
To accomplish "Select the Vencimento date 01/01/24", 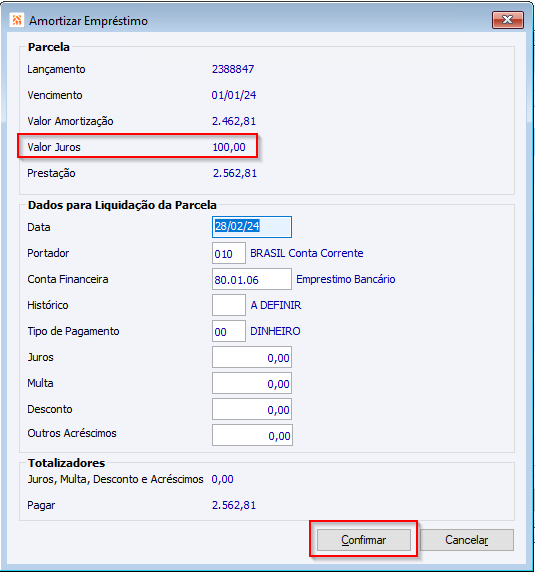I will (x=234, y=95).
